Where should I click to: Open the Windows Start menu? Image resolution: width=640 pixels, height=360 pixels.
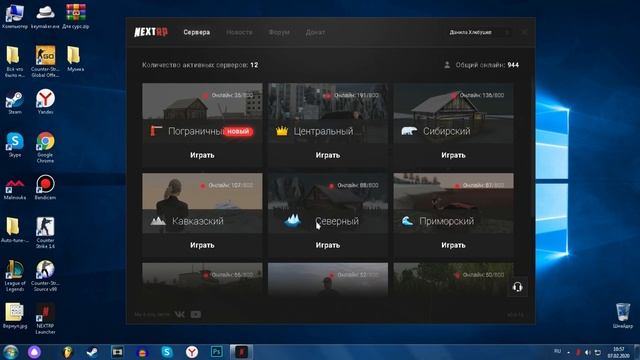(11, 352)
